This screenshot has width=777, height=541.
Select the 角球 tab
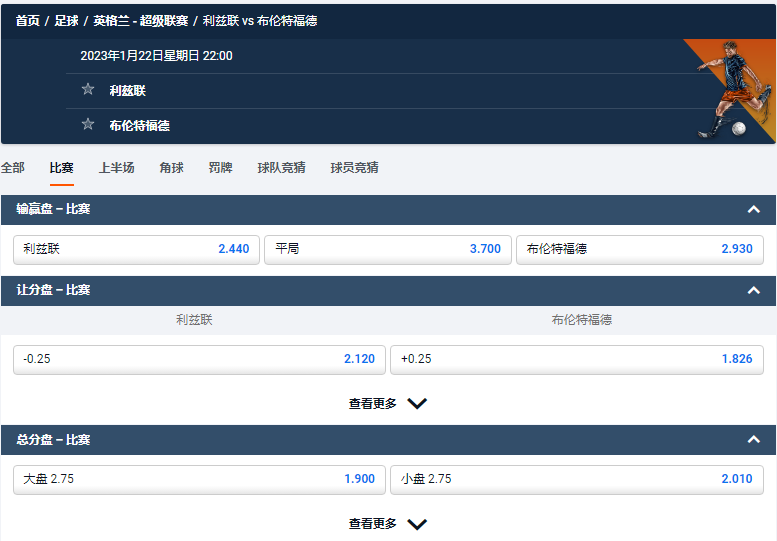[x=171, y=168]
